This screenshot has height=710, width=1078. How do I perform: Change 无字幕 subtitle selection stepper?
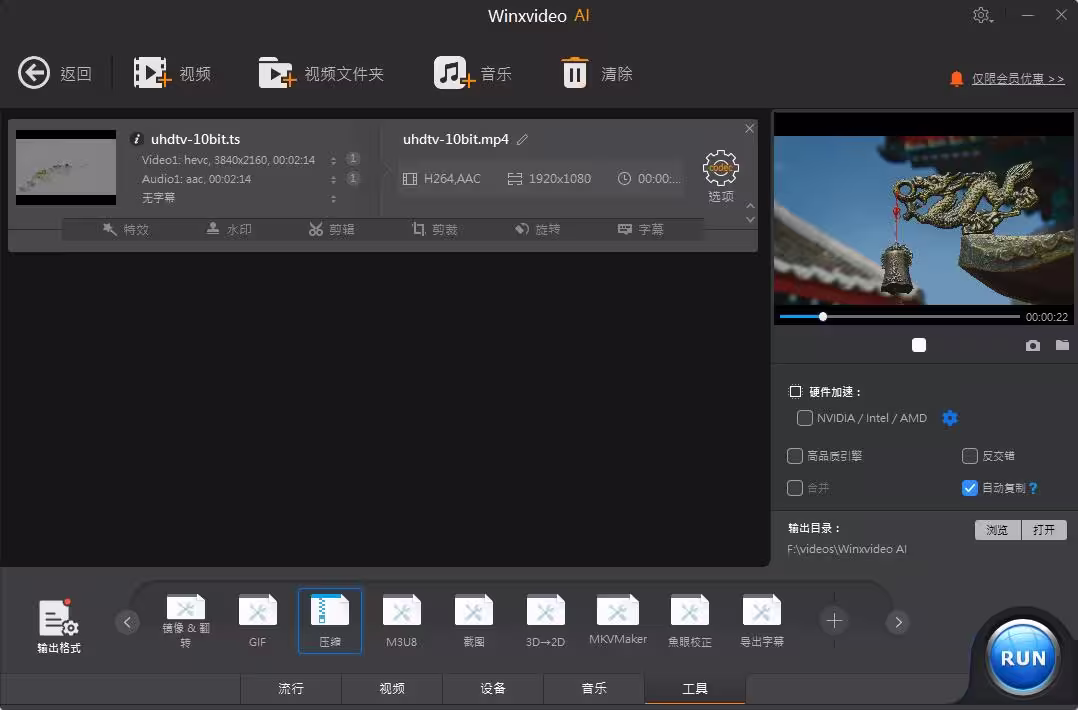point(333,199)
